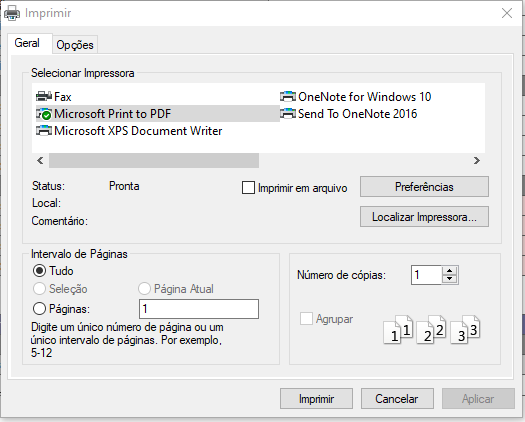Switch to the Opções tab
The width and height of the screenshot is (525, 422).
click(x=75, y=45)
